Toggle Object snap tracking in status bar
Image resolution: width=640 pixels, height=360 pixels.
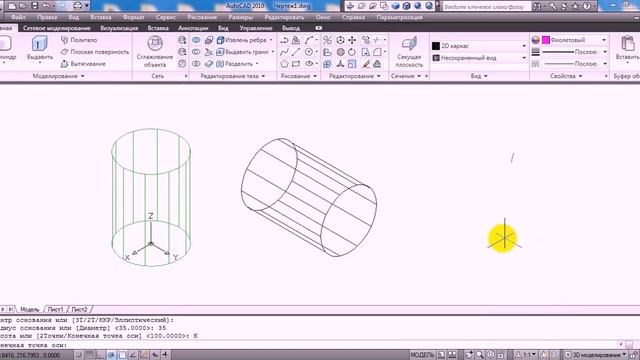click(x=133, y=355)
